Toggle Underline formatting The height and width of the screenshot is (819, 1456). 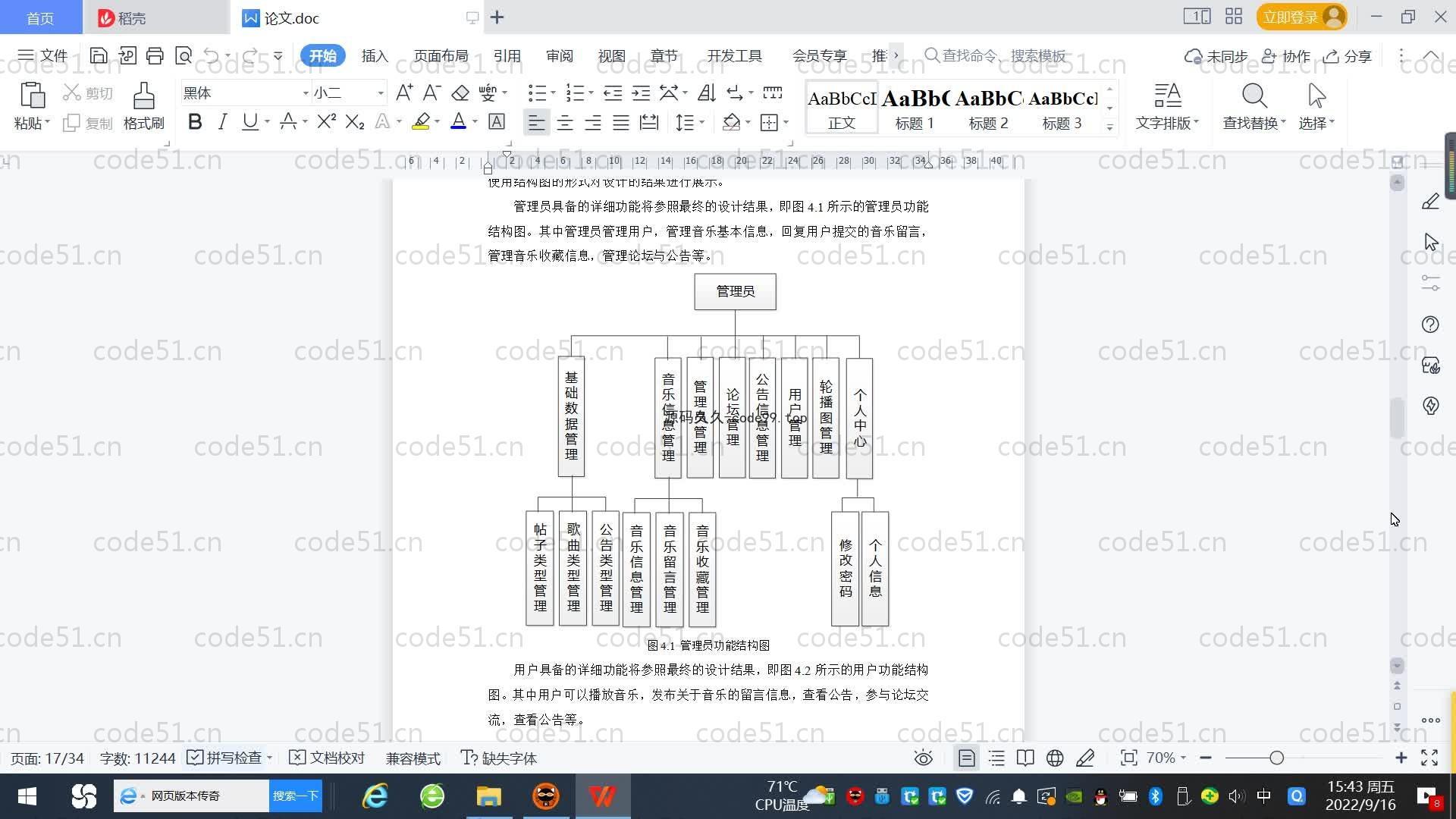pyautogui.click(x=249, y=121)
